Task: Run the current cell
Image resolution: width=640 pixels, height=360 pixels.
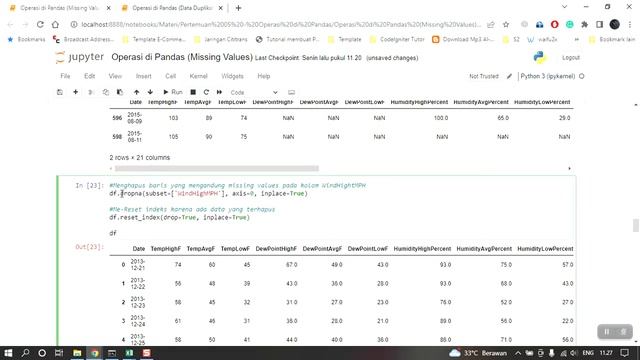Action: 173,92
